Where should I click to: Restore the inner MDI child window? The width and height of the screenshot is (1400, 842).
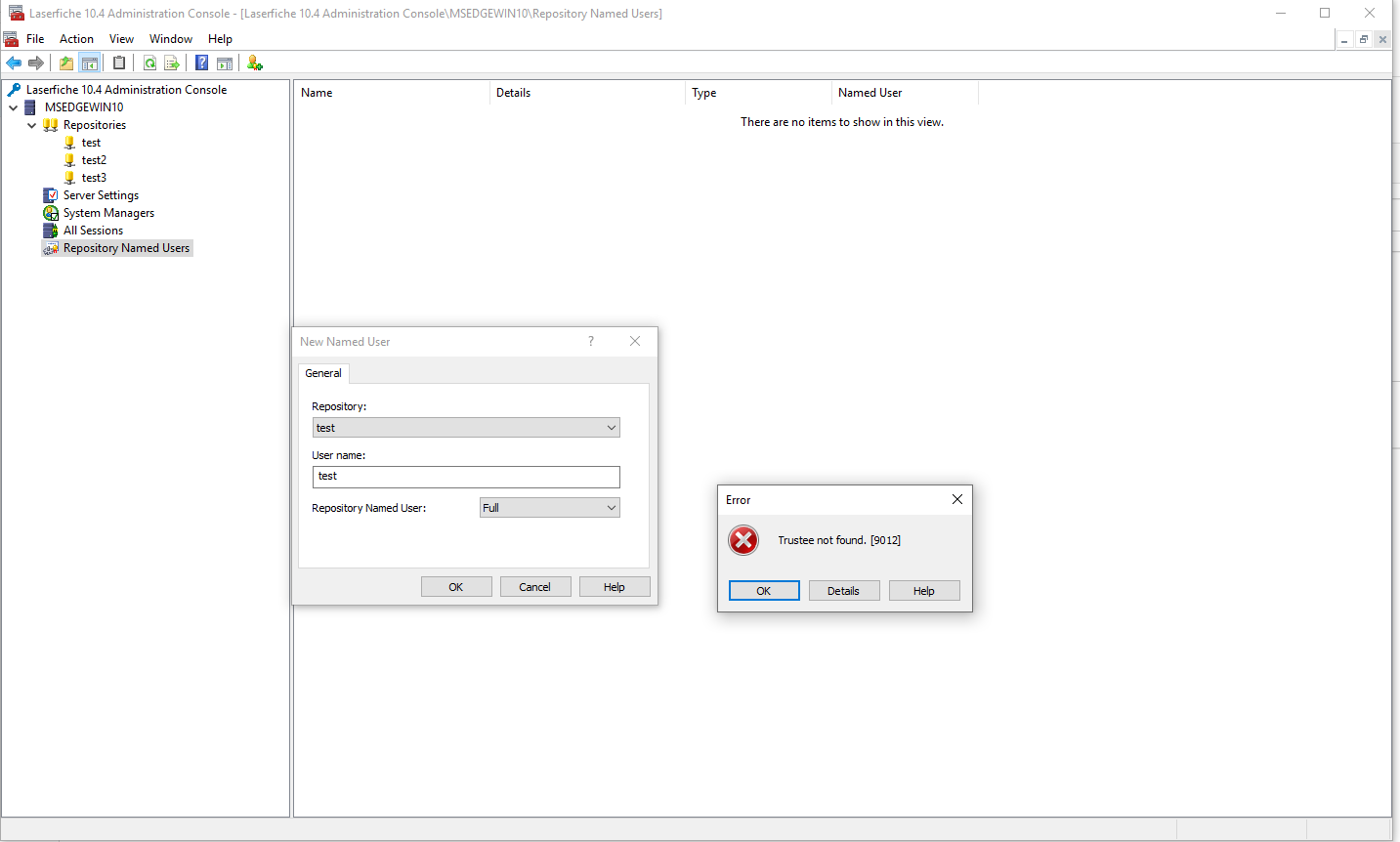pyautogui.click(x=1364, y=40)
